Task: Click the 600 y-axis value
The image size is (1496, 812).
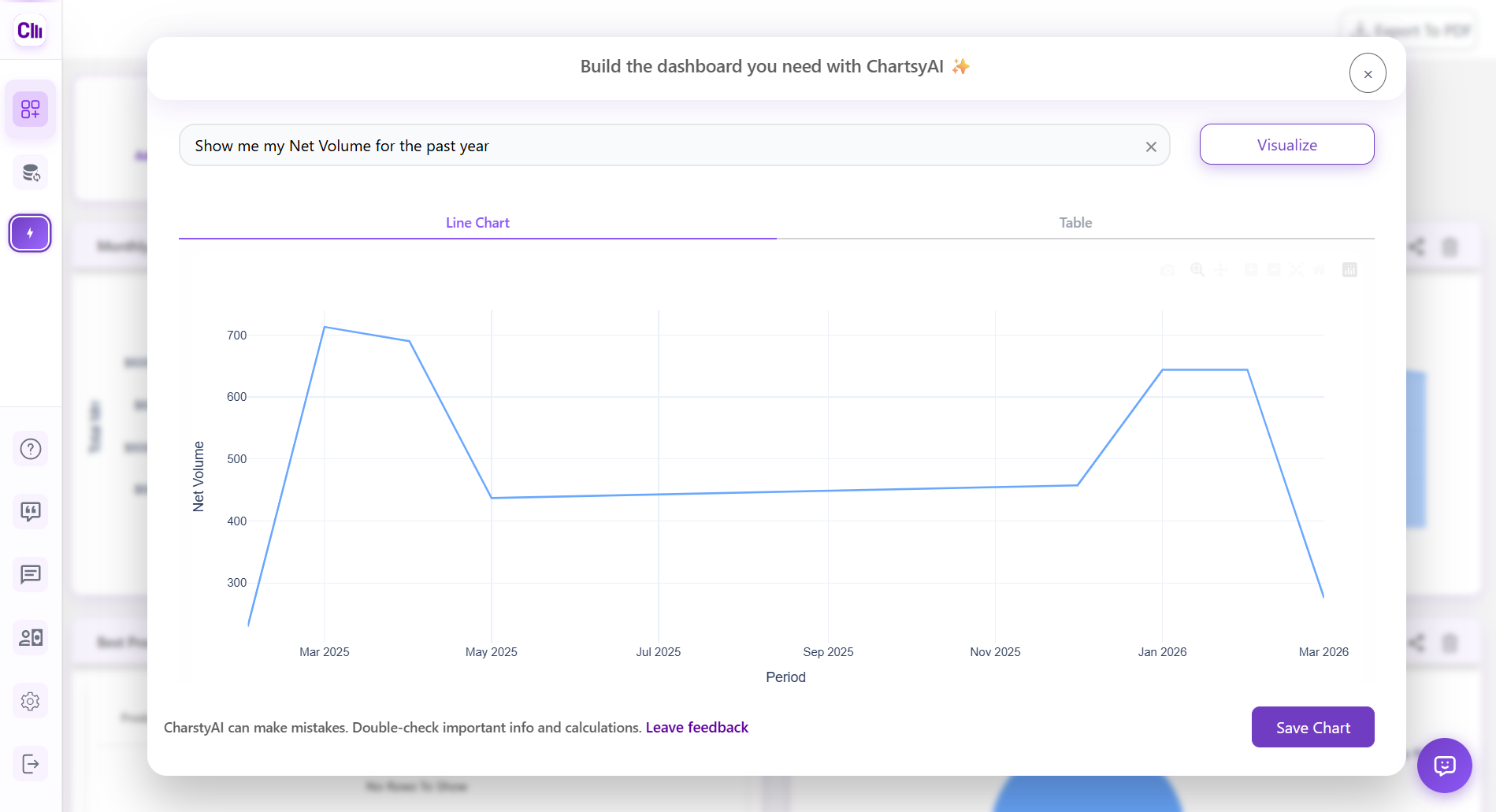Action: tap(236, 397)
